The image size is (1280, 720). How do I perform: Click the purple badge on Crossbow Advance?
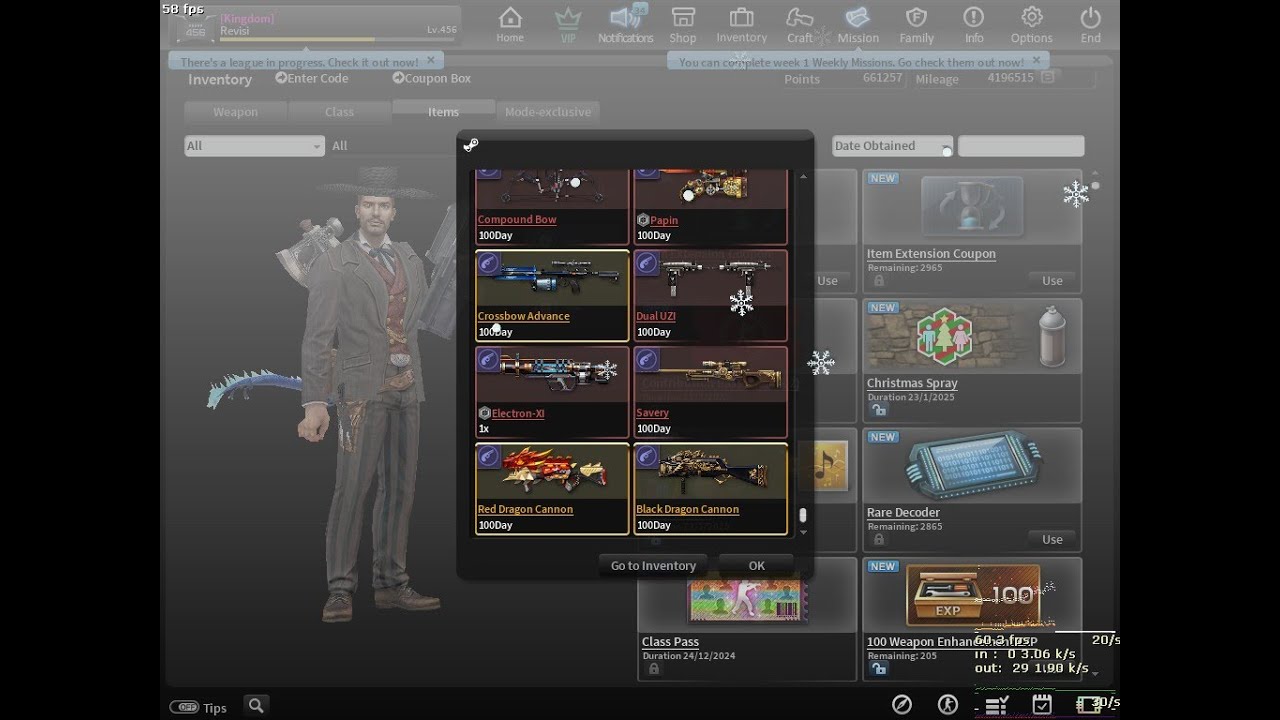(x=488, y=263)
